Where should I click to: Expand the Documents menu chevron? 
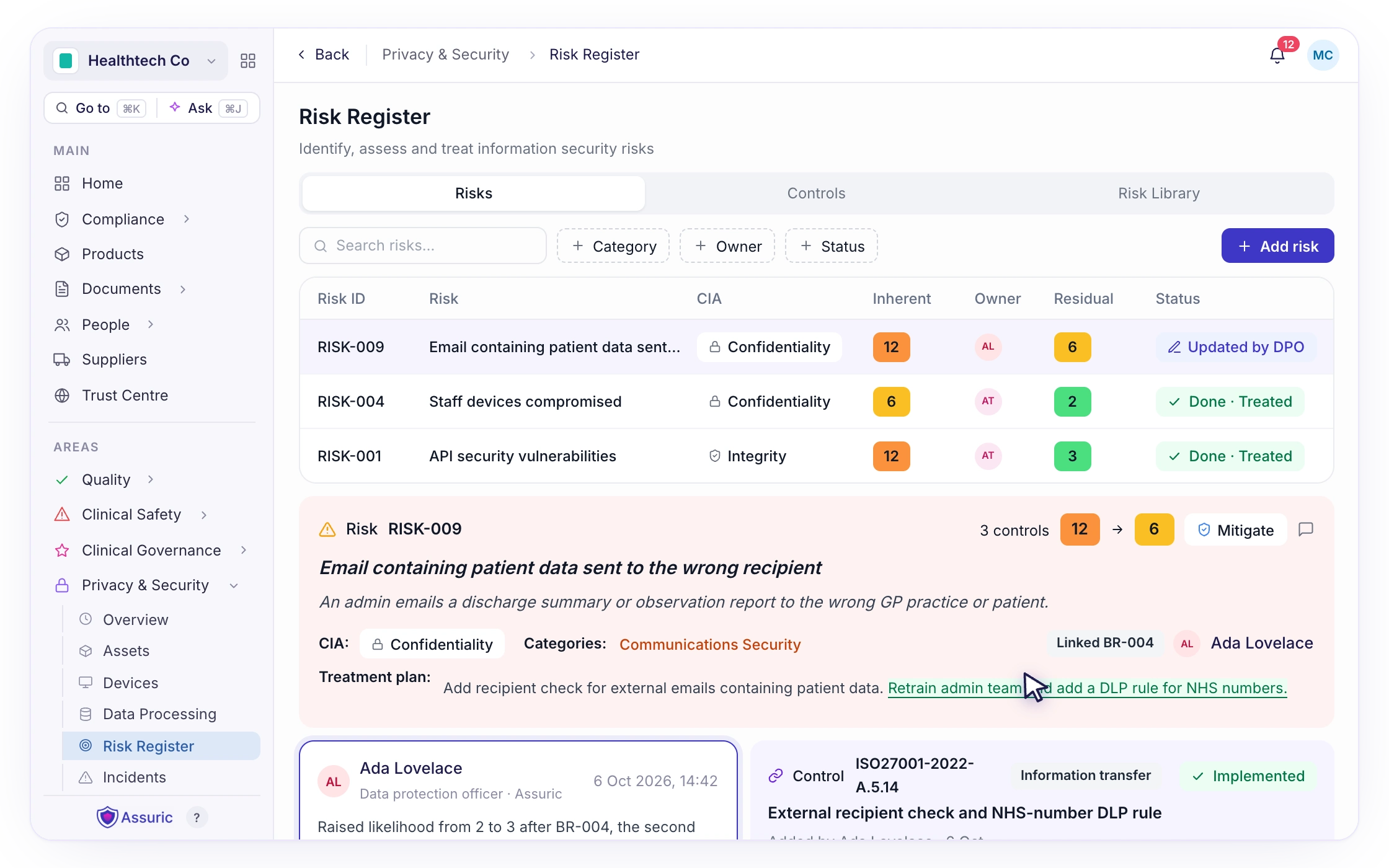pos(183,289)
